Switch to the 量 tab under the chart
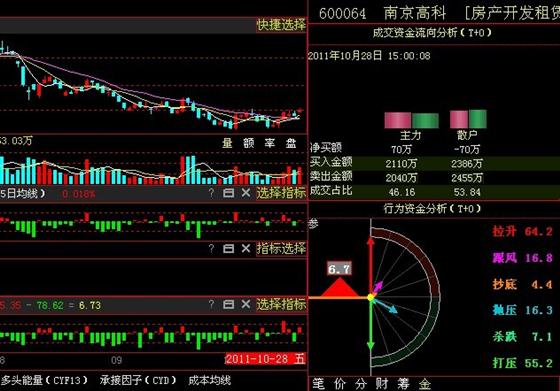This screenshot has height=391, width=560. [x=227, y=143]
